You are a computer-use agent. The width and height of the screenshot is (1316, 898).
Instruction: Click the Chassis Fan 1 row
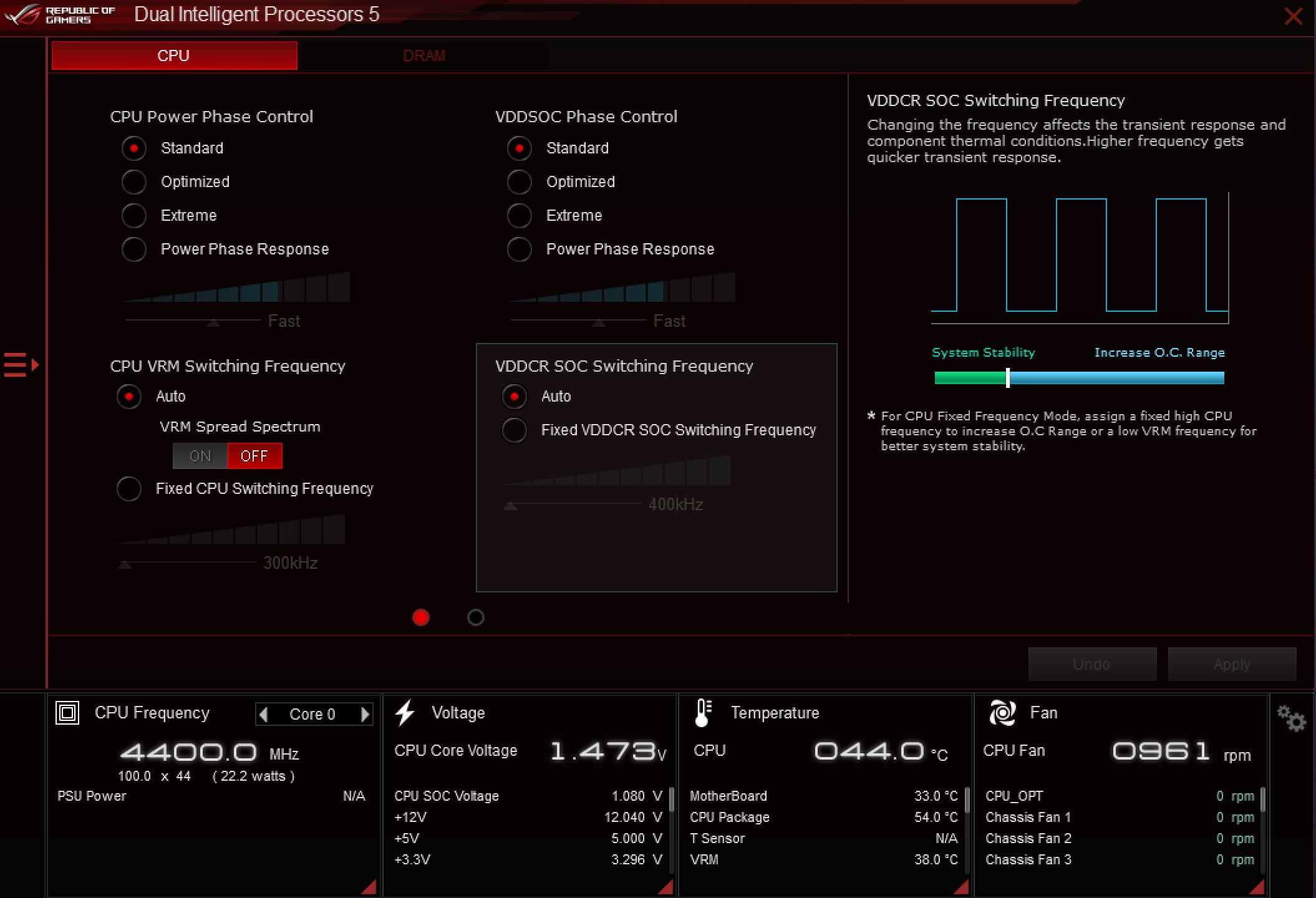[x=1120, y=818]
